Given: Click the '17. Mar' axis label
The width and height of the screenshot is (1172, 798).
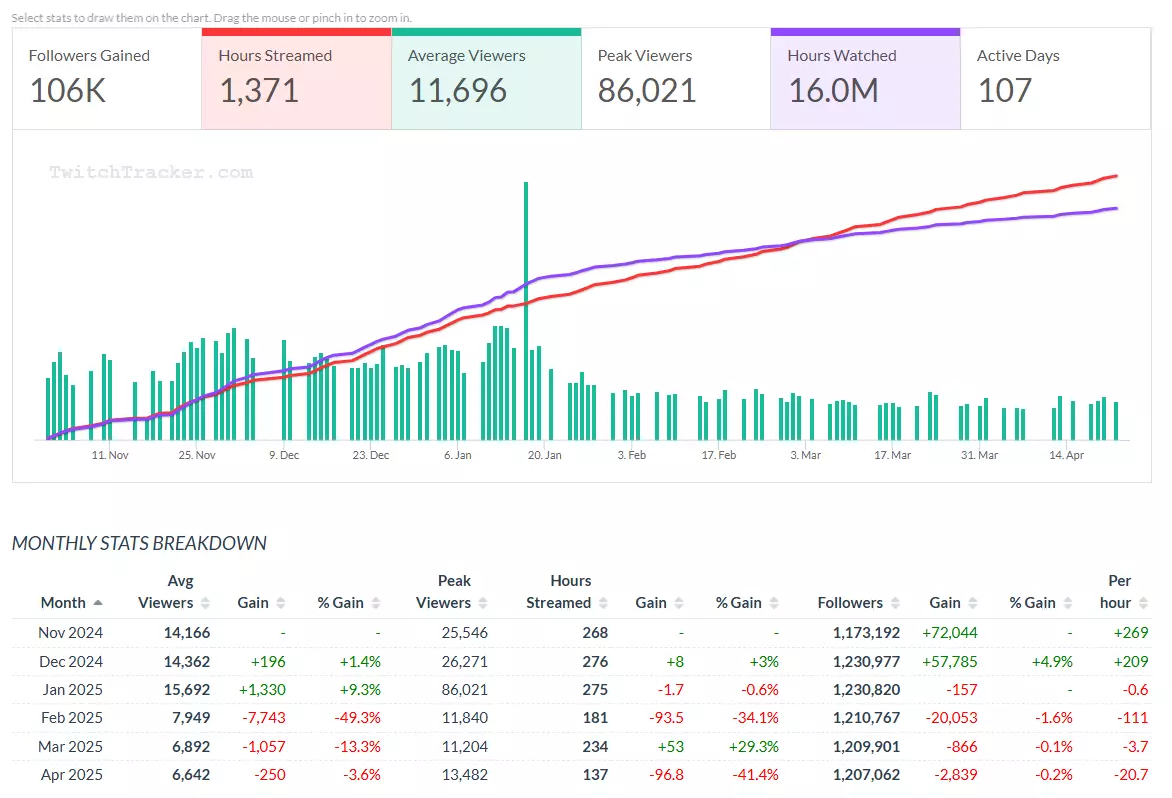Looking at the screenshot, I should pos(892,455).
